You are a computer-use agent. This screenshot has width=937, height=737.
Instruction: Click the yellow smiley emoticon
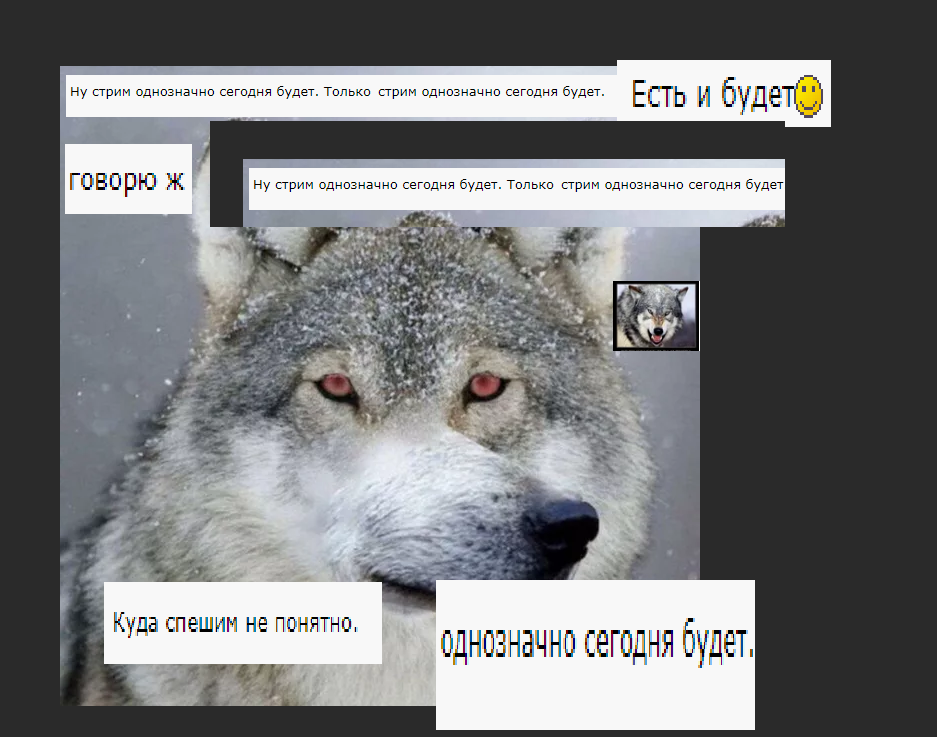coord(810,96)
